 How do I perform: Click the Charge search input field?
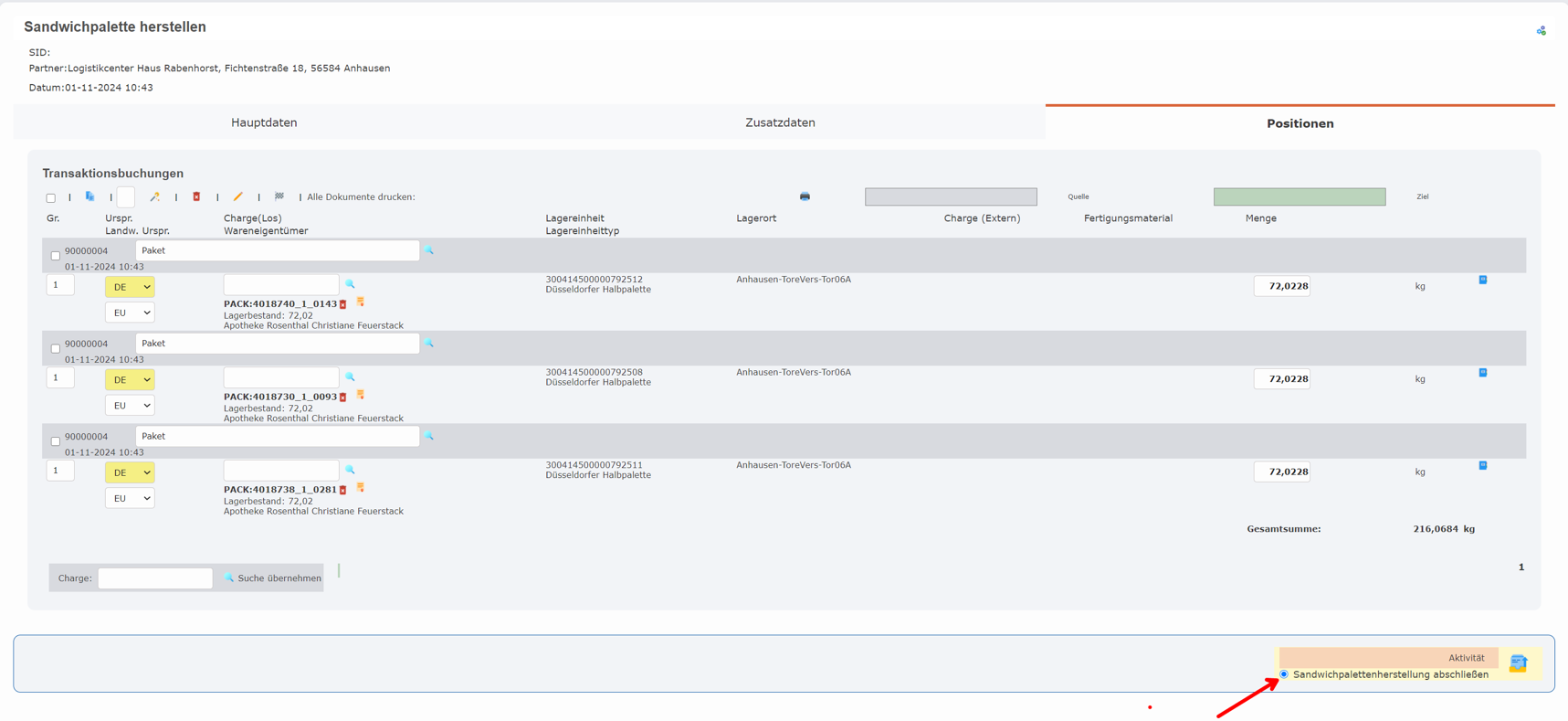coord(155,578)
